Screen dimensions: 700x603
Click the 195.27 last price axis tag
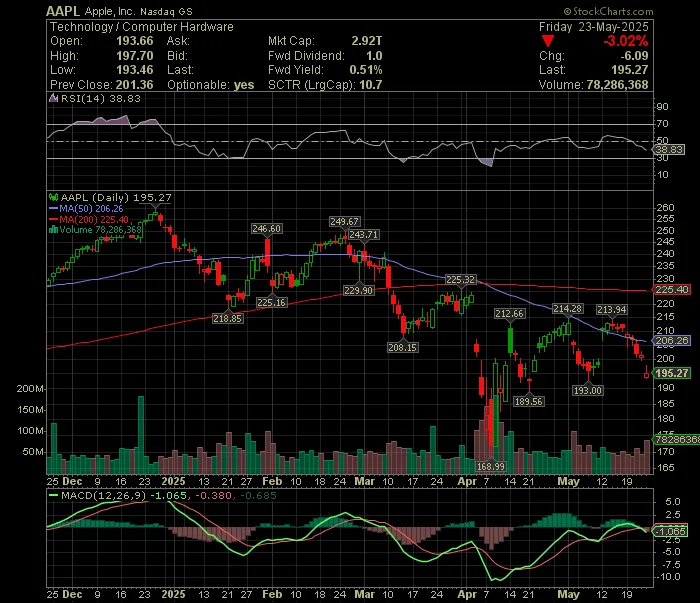click(672, 373)
